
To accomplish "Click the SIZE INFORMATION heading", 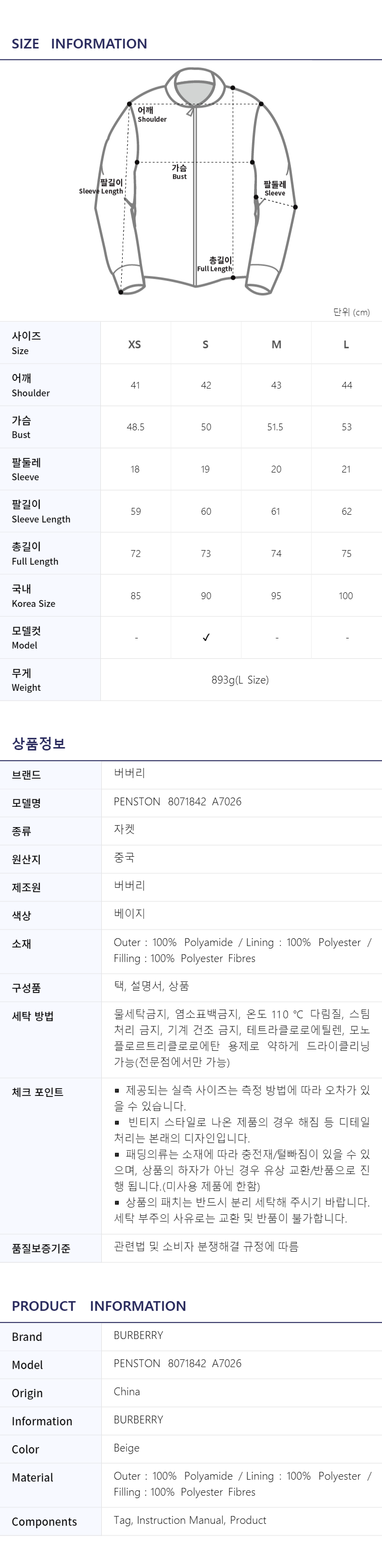I will [x=79, y=44].
